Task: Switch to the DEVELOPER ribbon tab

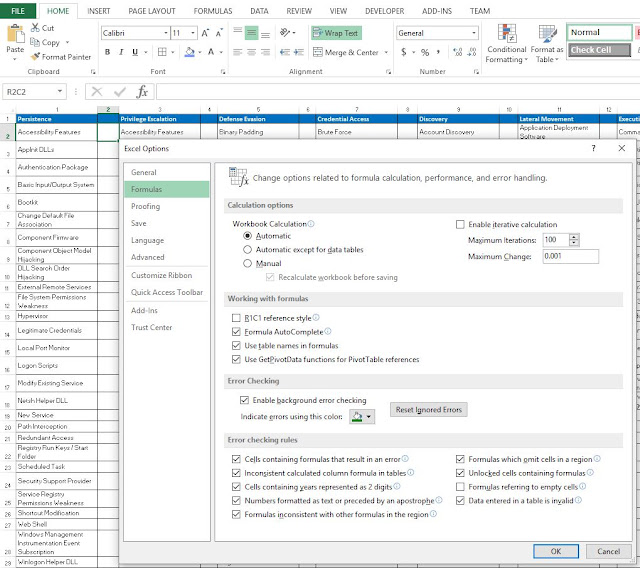Action: (384, 11)
